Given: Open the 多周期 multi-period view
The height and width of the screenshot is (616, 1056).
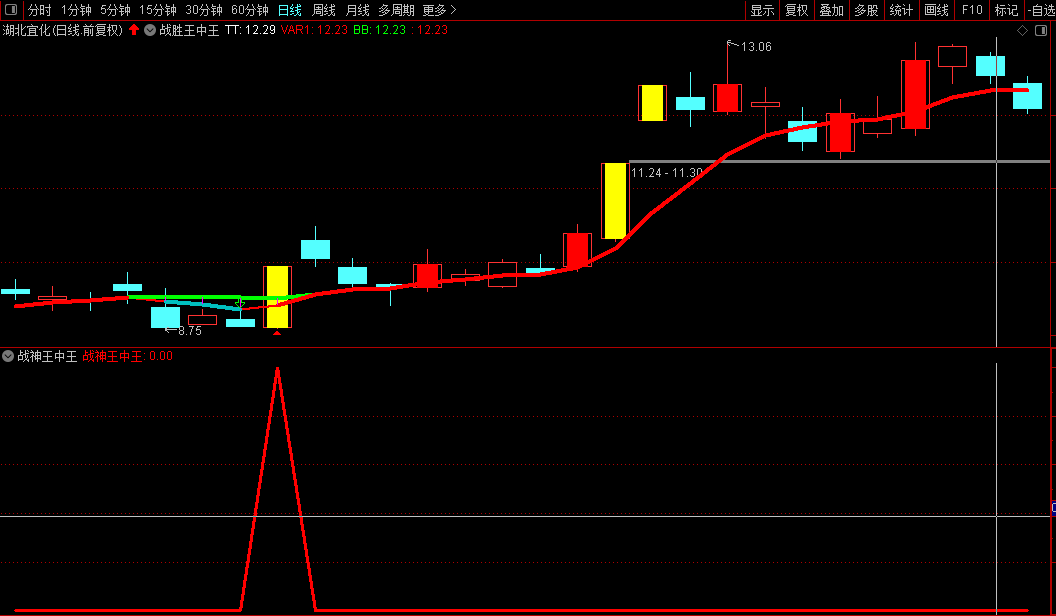Looking at the screenshot, I should tap(396, 10).
